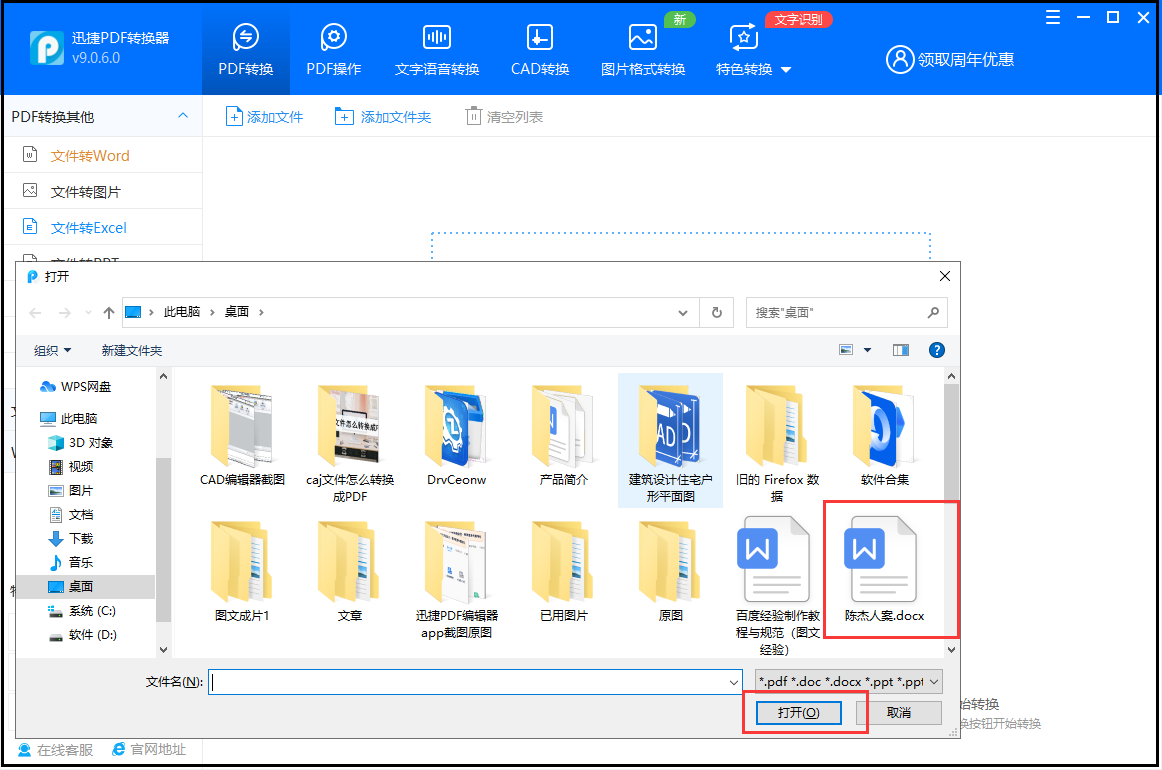The height and width of the screenshot is (770, 1162).
Task: Open view options dropdown arrow
Action: [867, 350]
